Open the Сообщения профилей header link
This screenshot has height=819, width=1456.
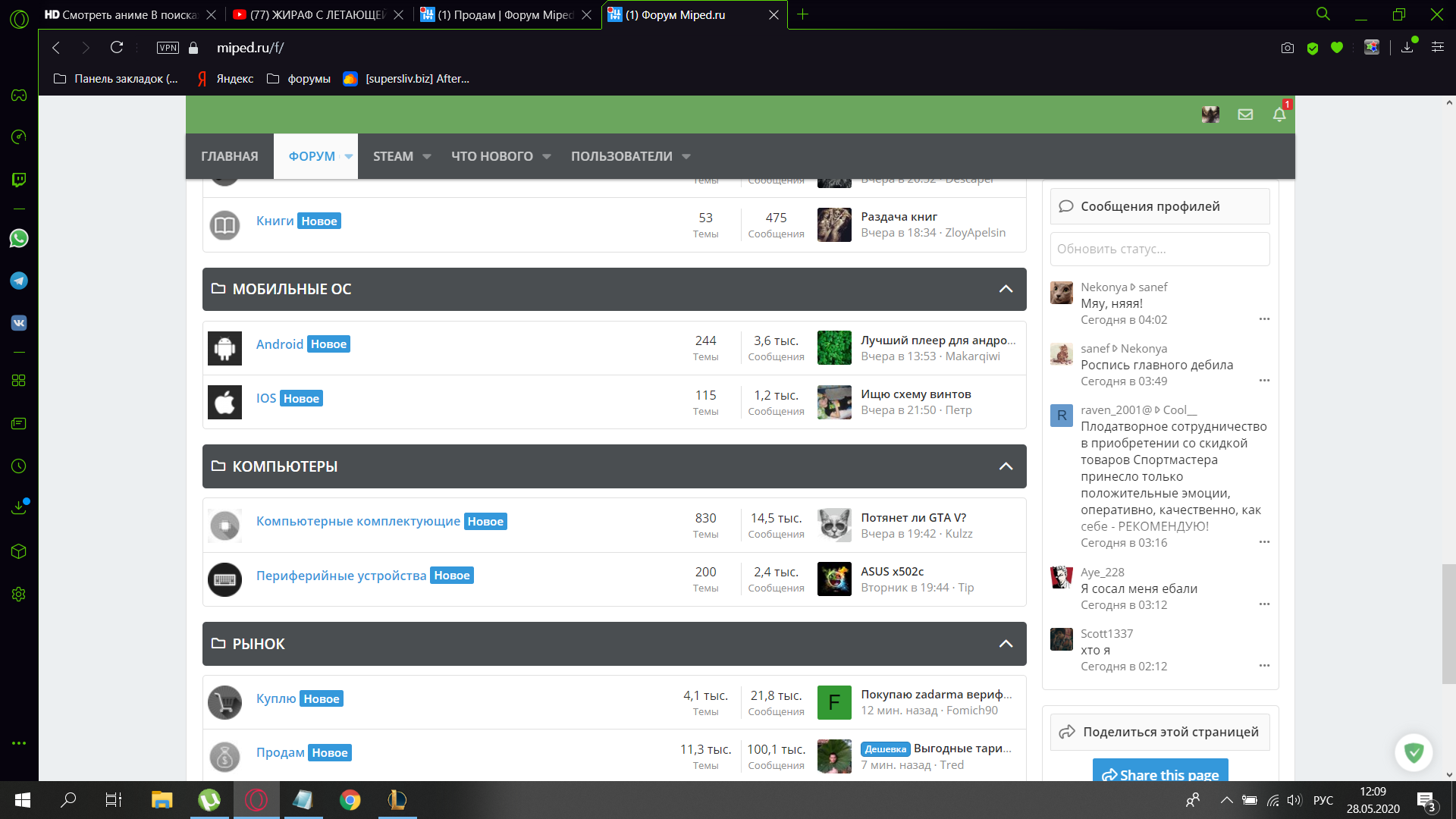(1150, 206)
